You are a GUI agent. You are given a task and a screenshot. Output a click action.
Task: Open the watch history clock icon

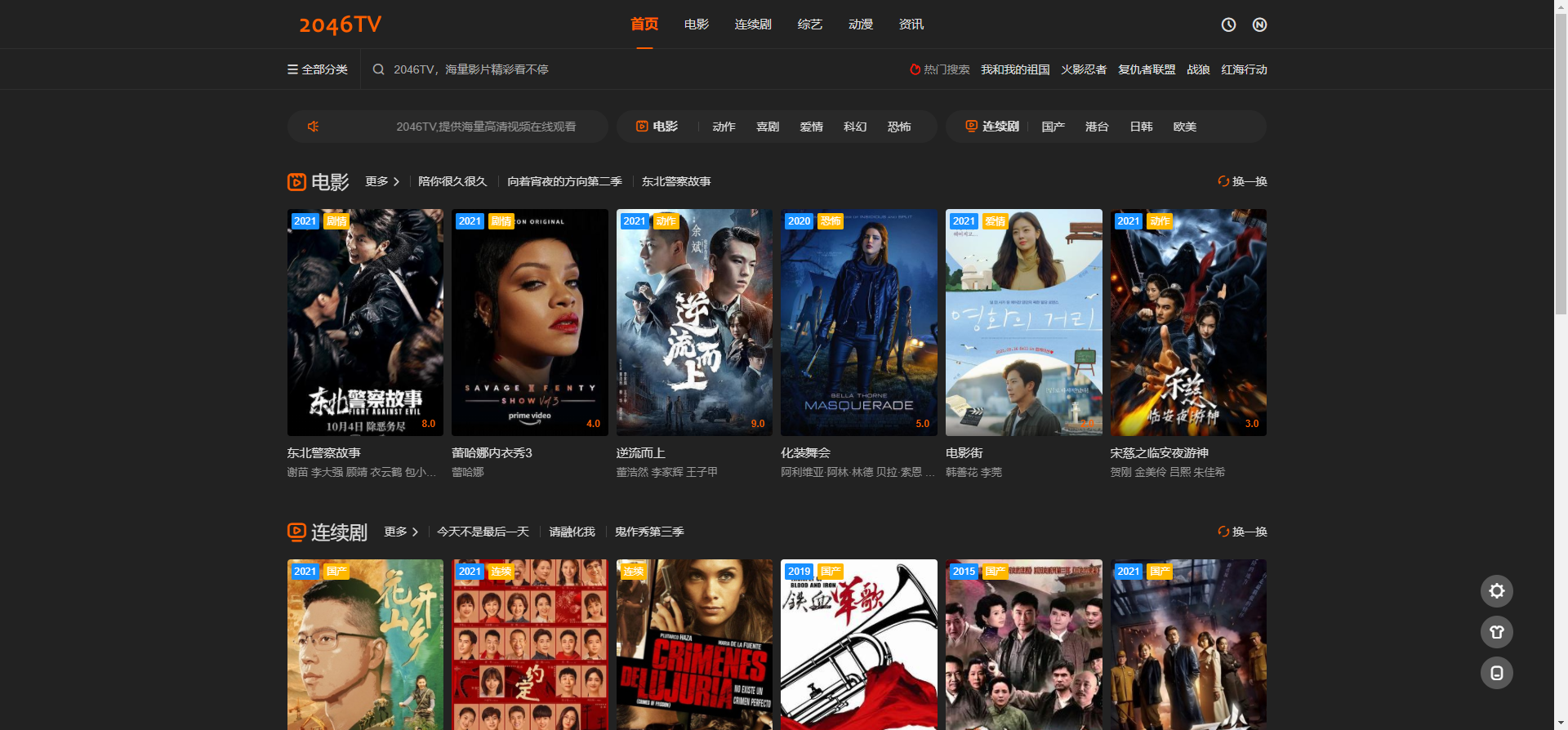(x=1228, y=24)
